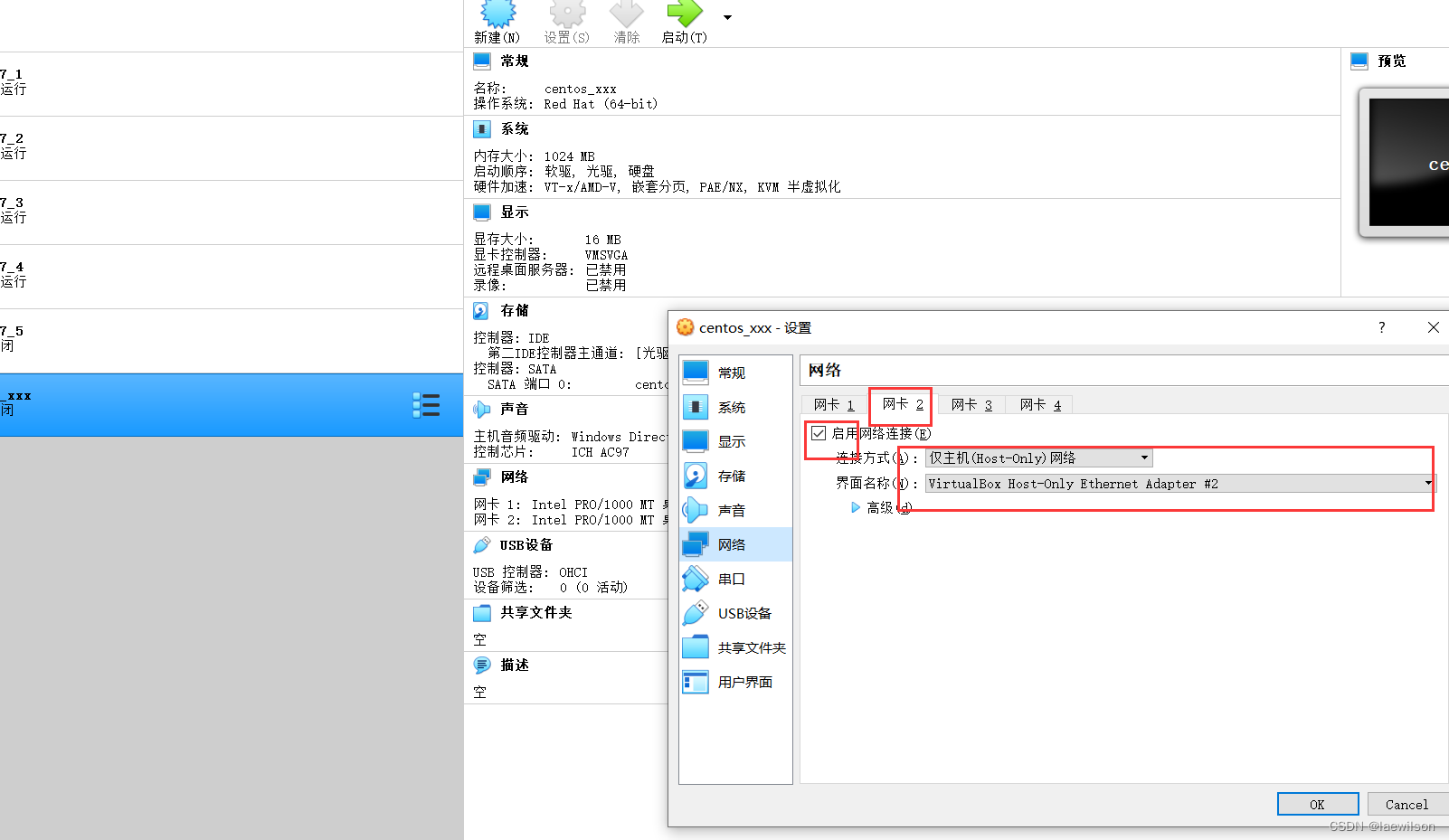Select 串口 category icon in settings dialog
This screenshot has width=1449, height=840.
pos(696,579)
